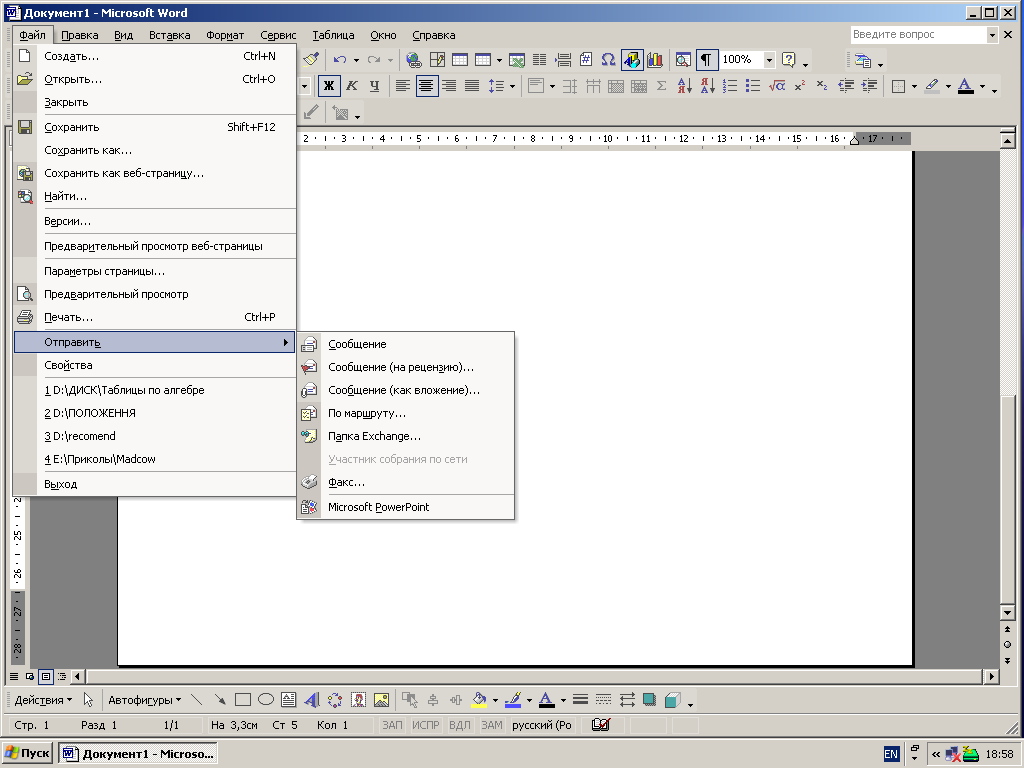Open highlight color dropdown arrow

tap(948, 86)
